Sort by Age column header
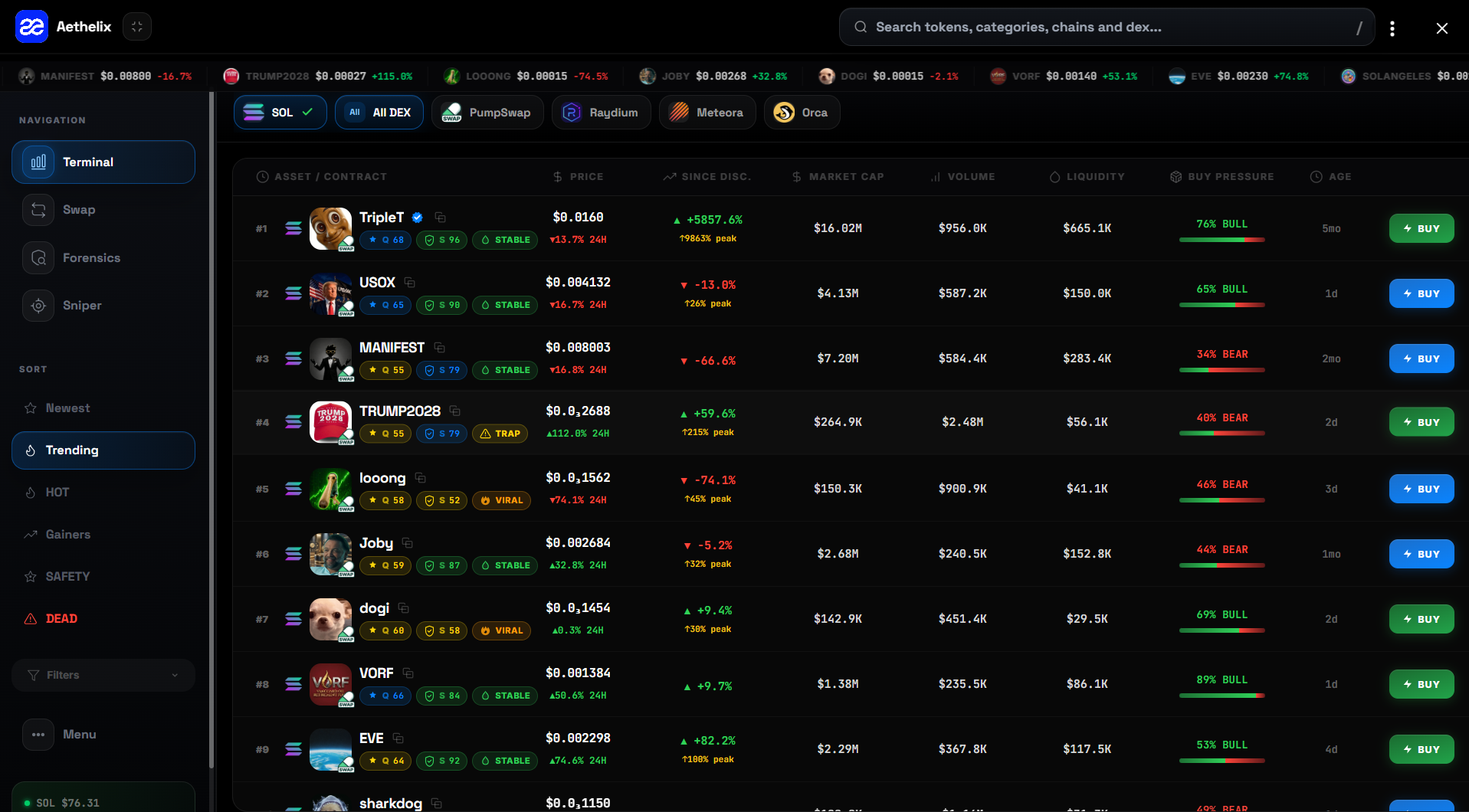The height and width of the screenshot is (812, 1469). (x=1331, y=177)
